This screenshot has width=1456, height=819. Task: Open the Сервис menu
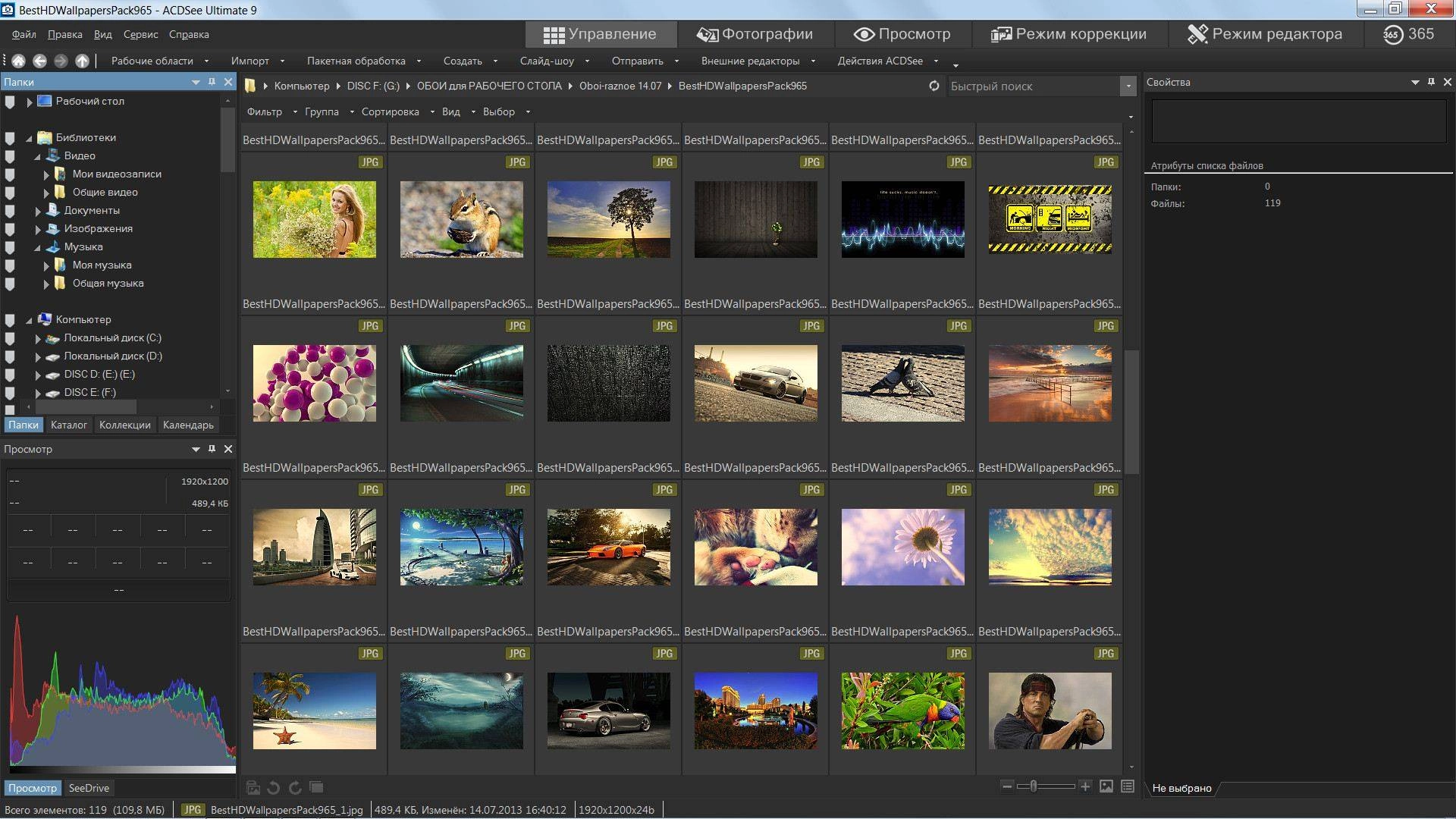coord(140,34)
